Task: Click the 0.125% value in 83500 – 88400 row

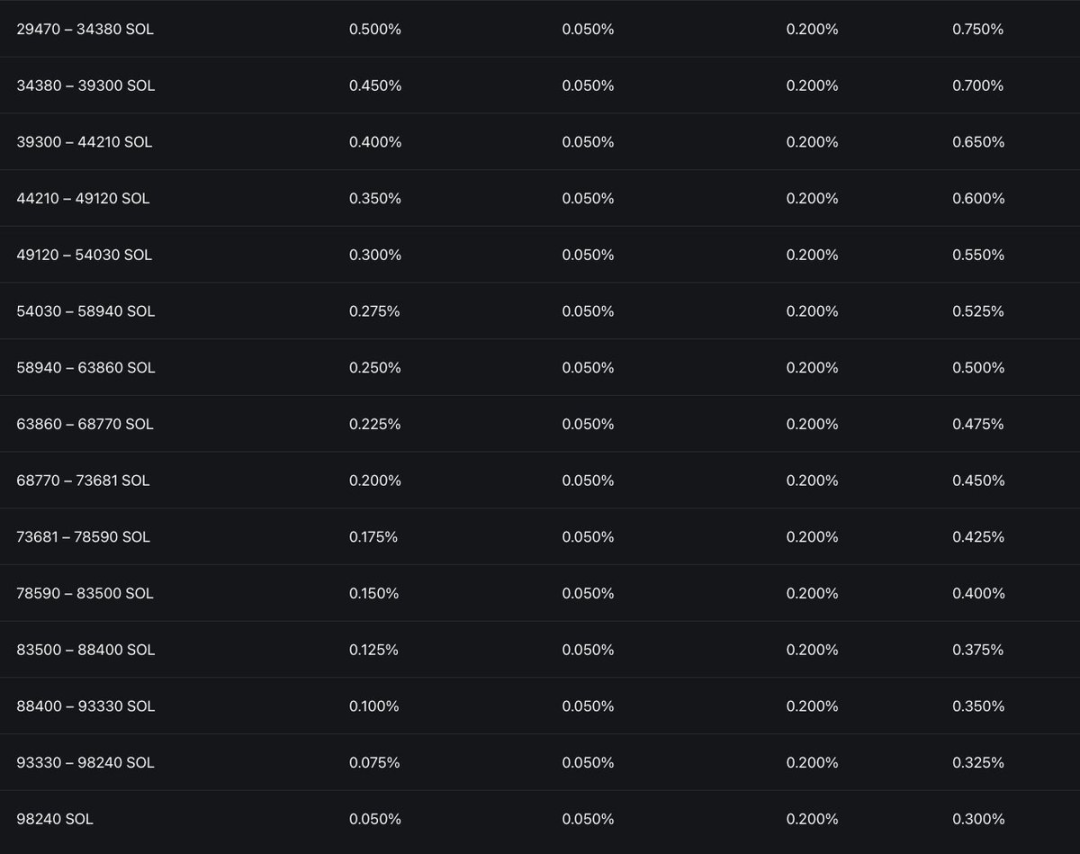Action: click(x=373, y=650)
